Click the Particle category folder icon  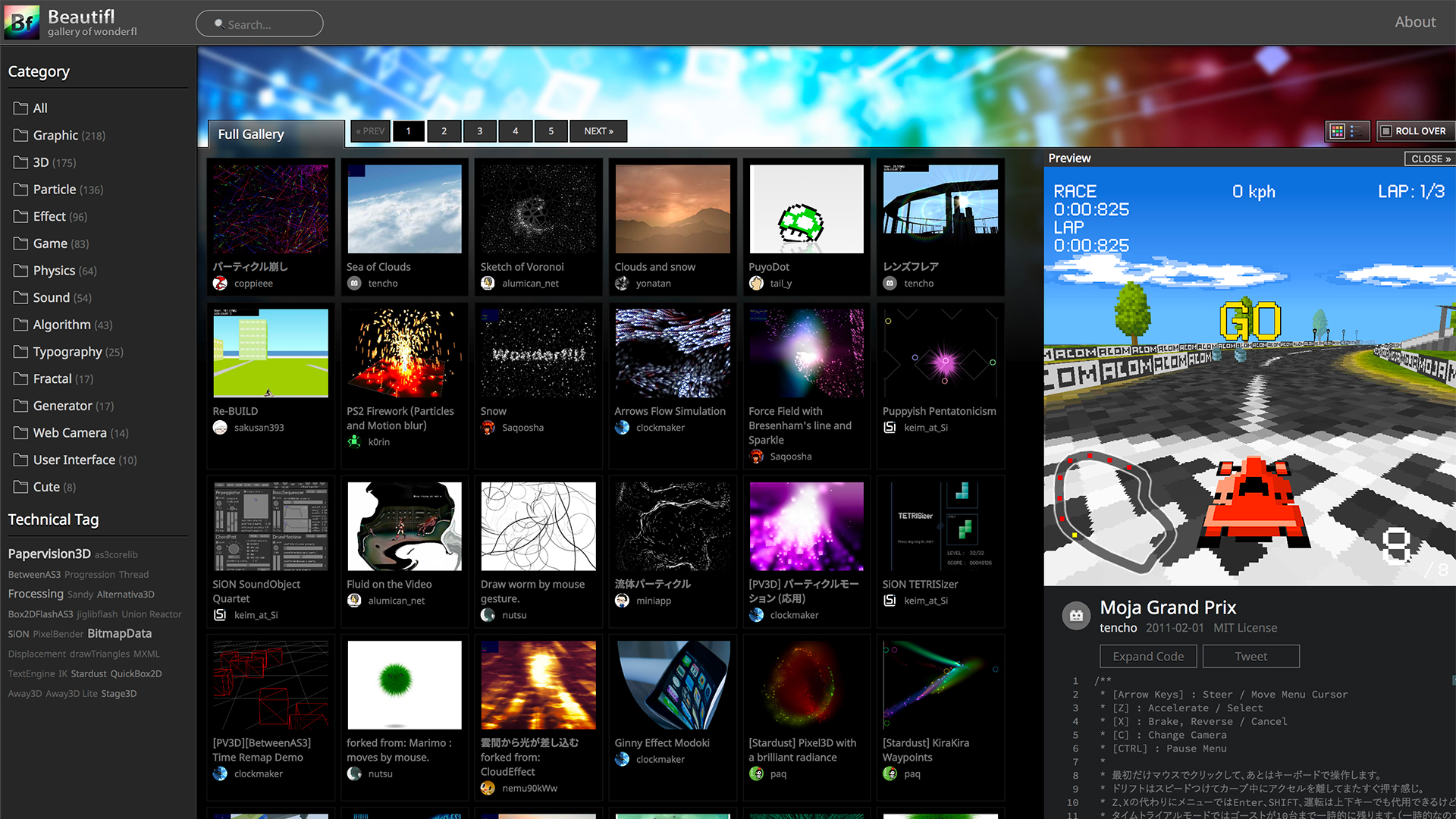tap(20, 190)
